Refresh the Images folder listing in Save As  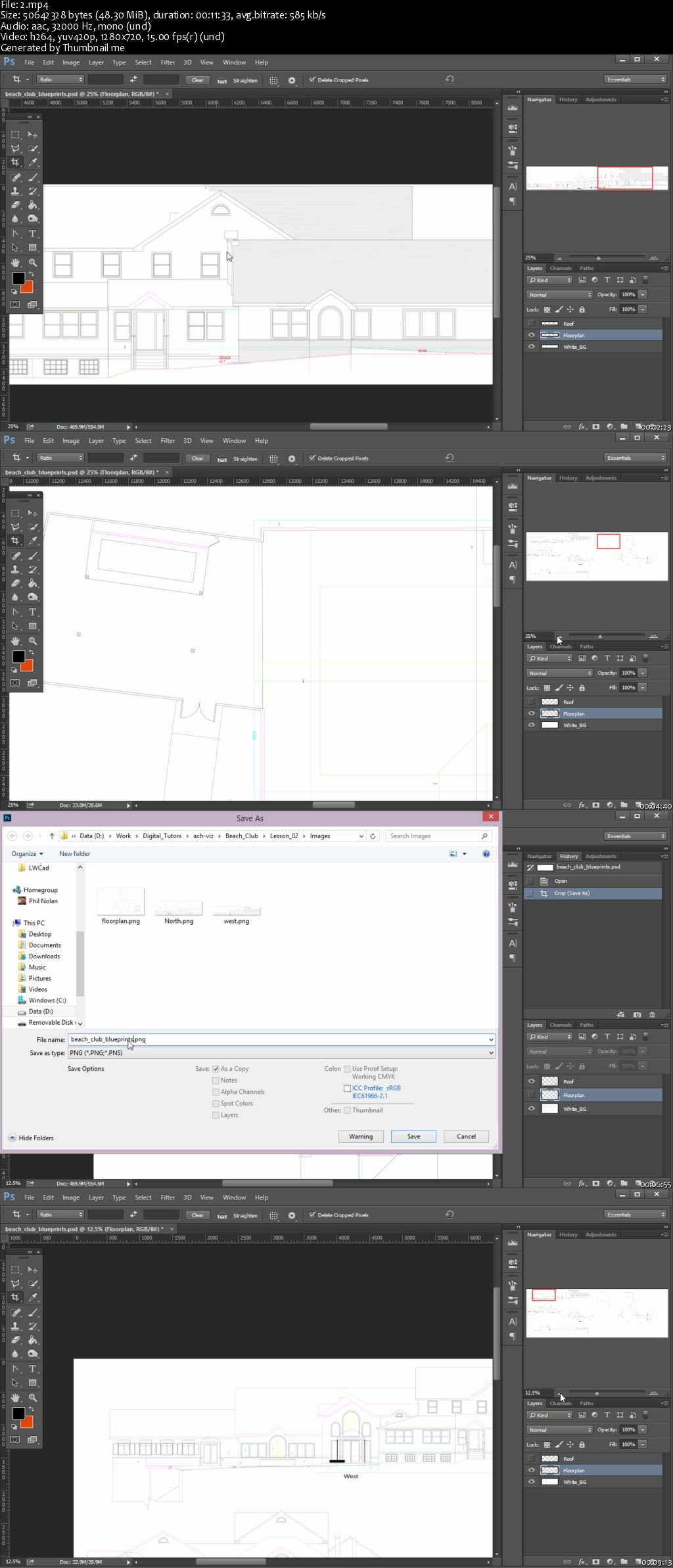click(x=373, y=836)
